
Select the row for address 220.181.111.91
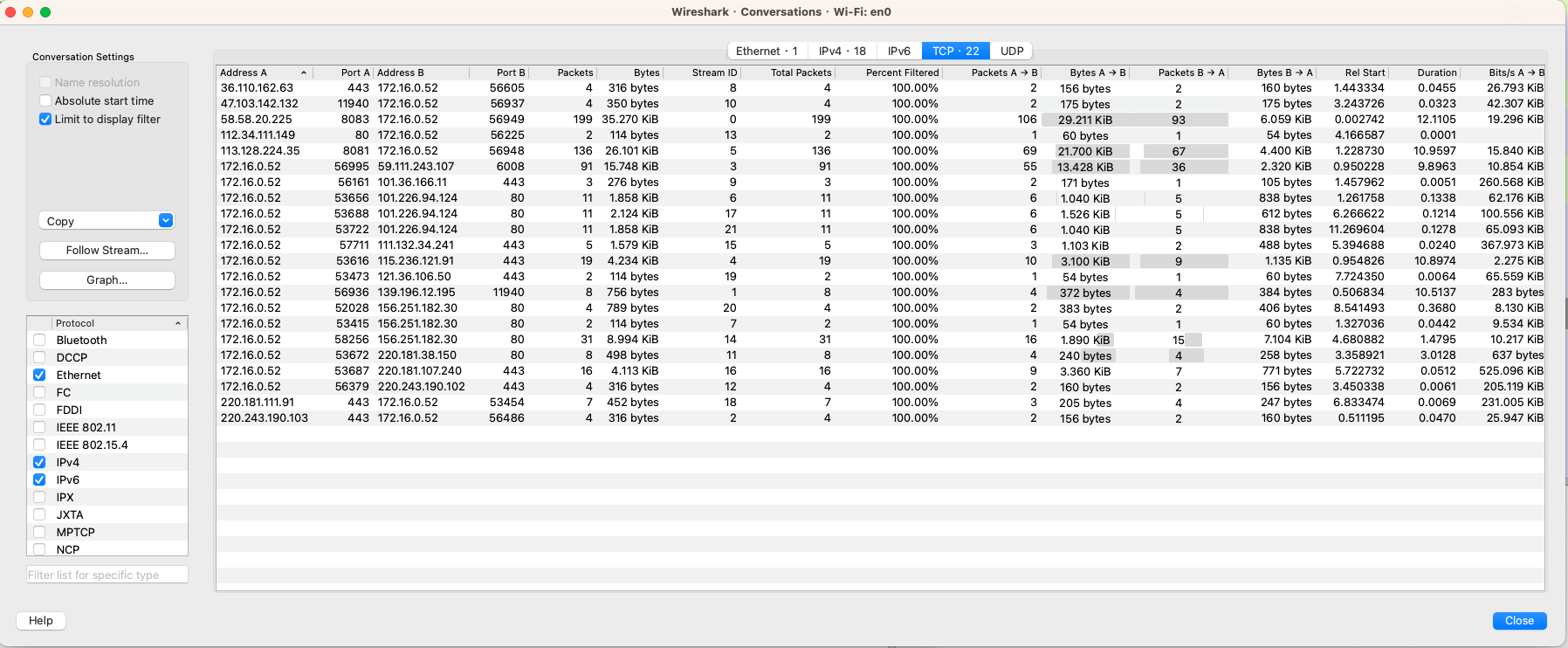pyautogui.click(x=880, y=402)
